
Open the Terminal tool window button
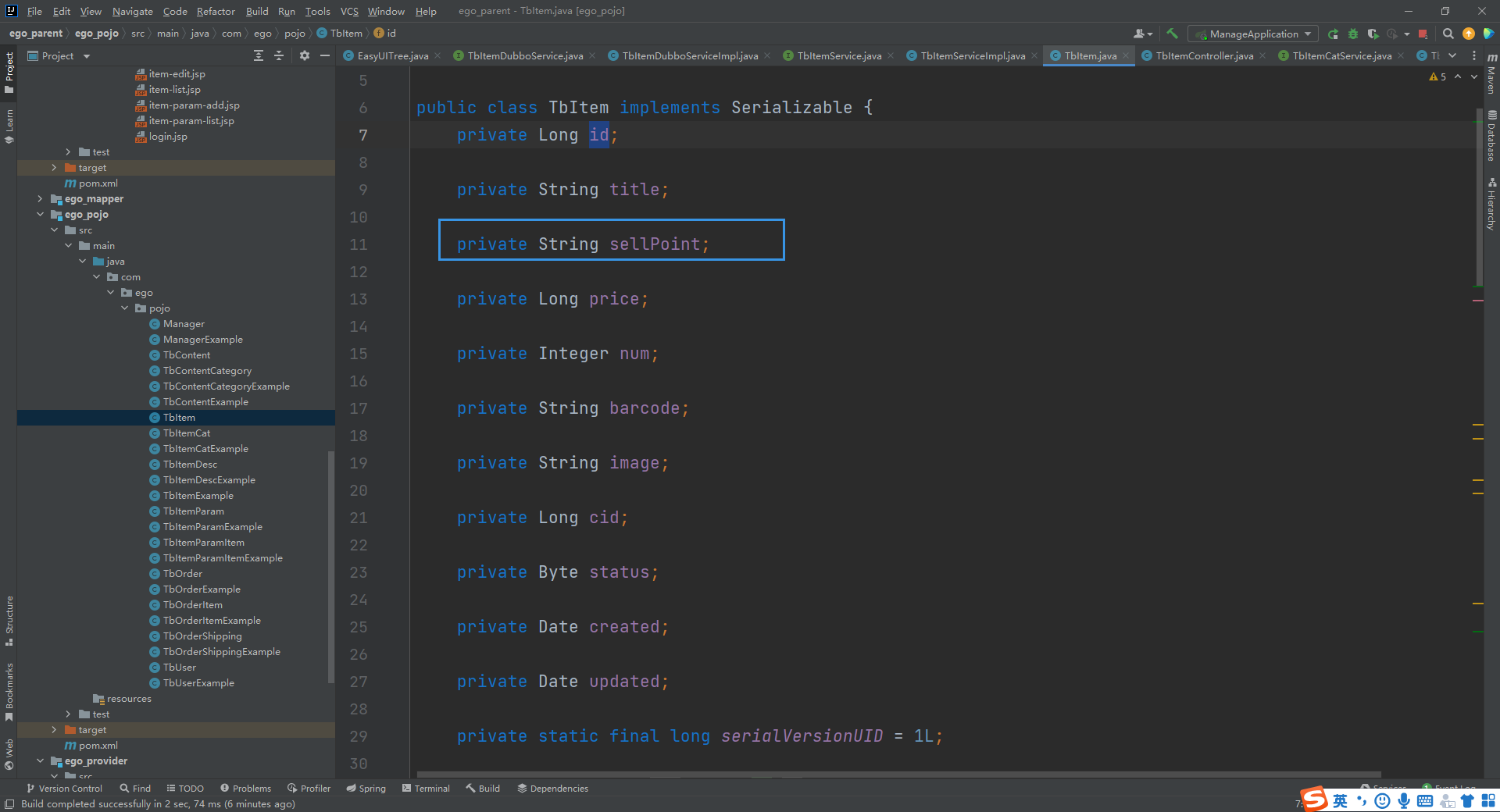[426, 788]
